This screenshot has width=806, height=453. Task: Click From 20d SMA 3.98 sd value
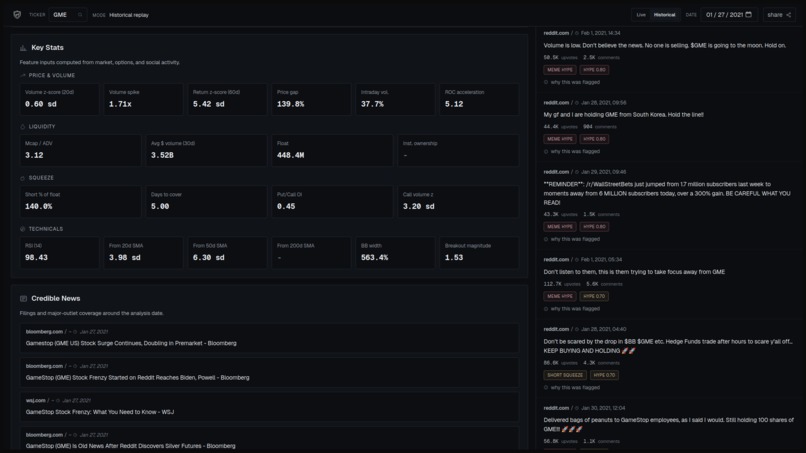coord(124,258)
